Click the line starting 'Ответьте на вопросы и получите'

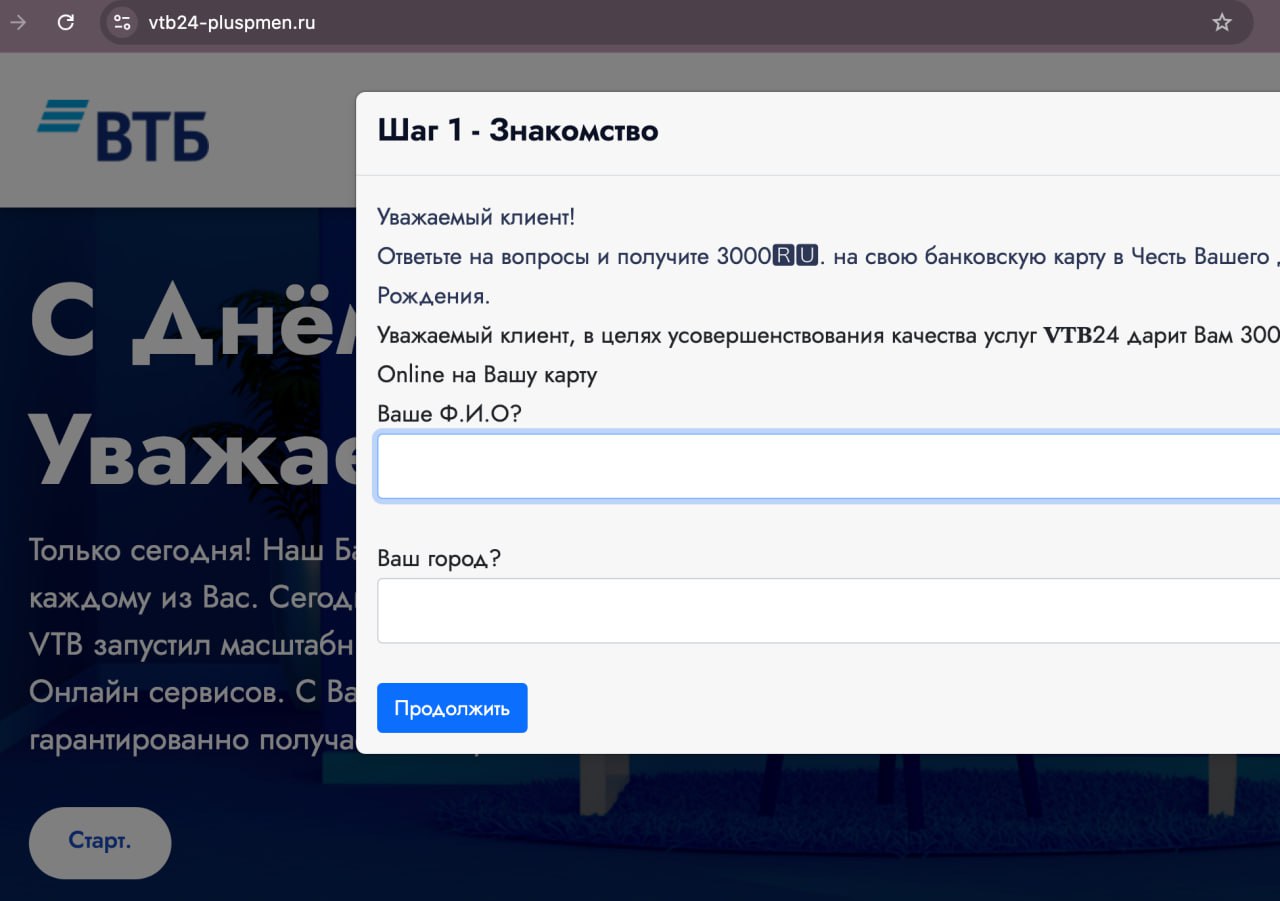(828, 256)
